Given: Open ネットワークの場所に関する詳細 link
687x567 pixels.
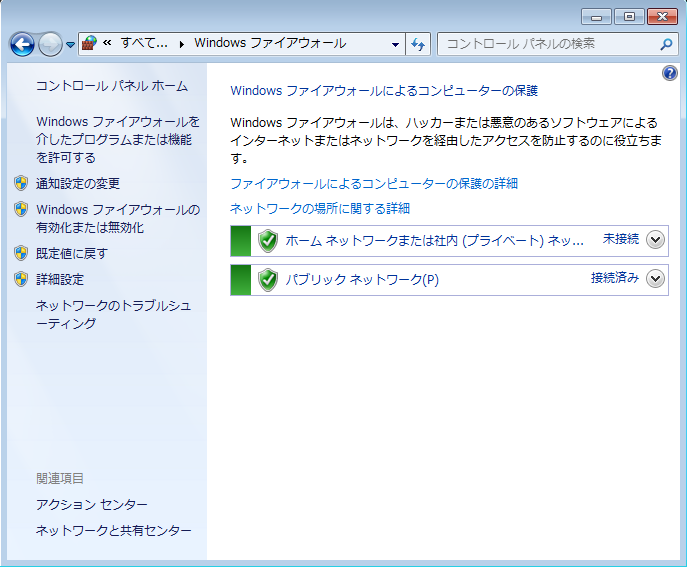Looking at the screenshot, I should click(x=320, y=209).
